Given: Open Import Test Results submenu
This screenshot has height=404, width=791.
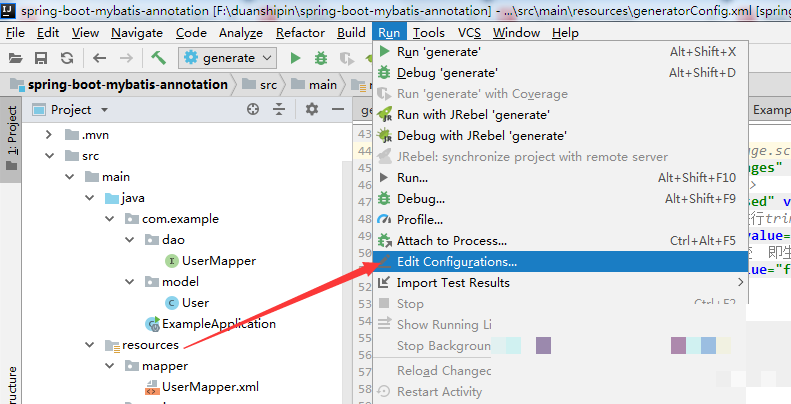Looking at the screenshot, I should 560,283.
